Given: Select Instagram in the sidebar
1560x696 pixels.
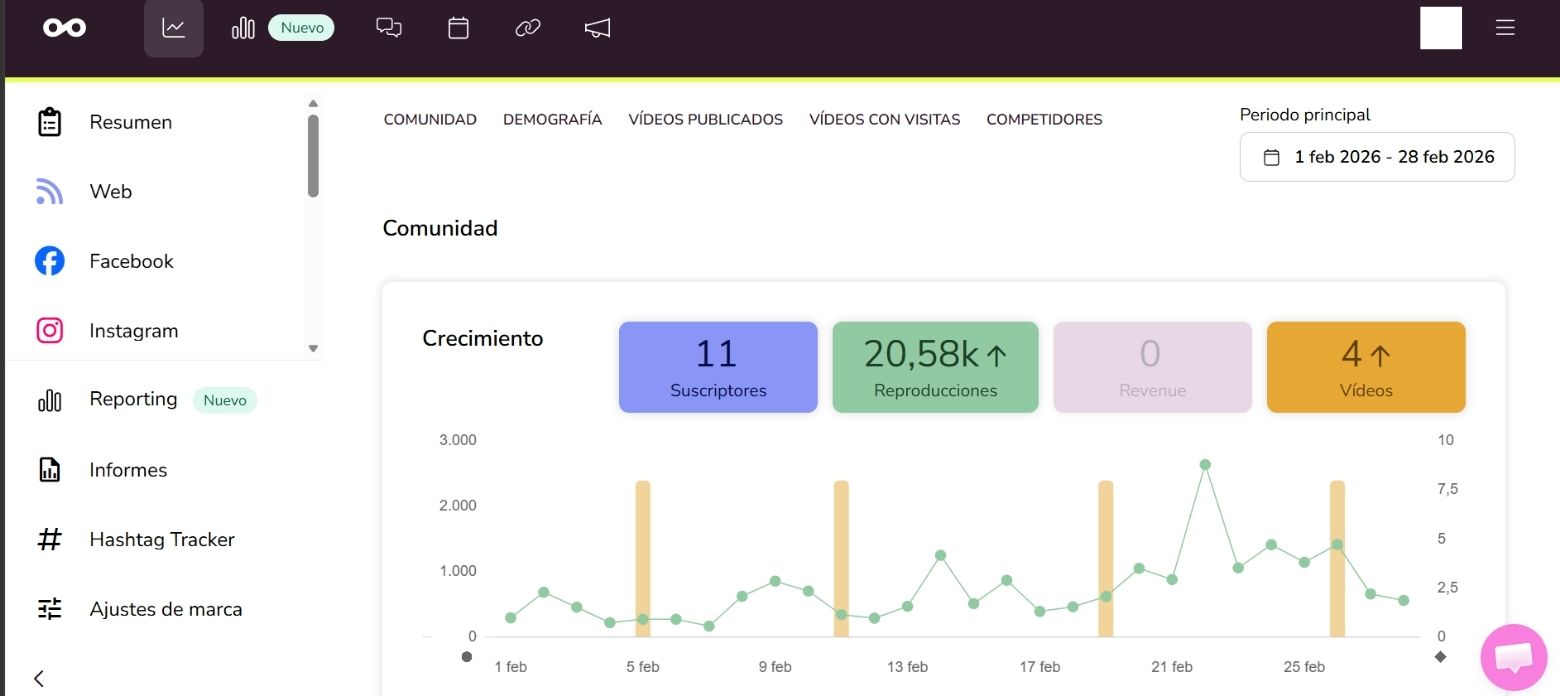Looking at the screenshot, I should [134, 330].
